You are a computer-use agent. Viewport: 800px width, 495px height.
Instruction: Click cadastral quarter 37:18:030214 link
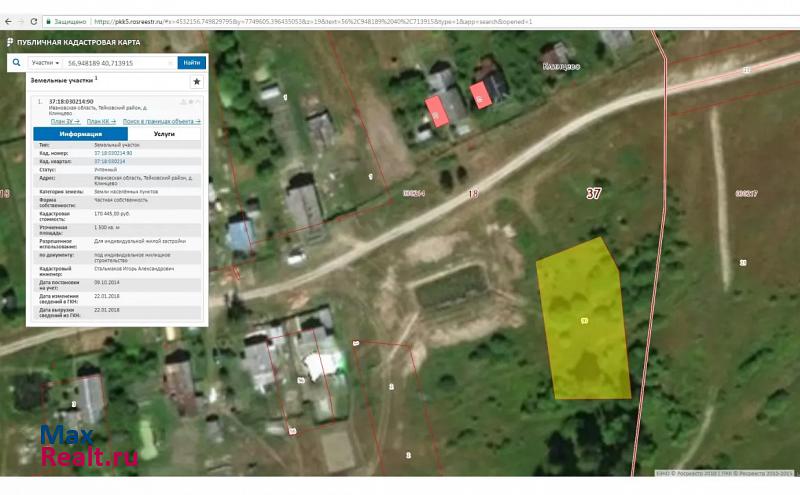point(110,161)
